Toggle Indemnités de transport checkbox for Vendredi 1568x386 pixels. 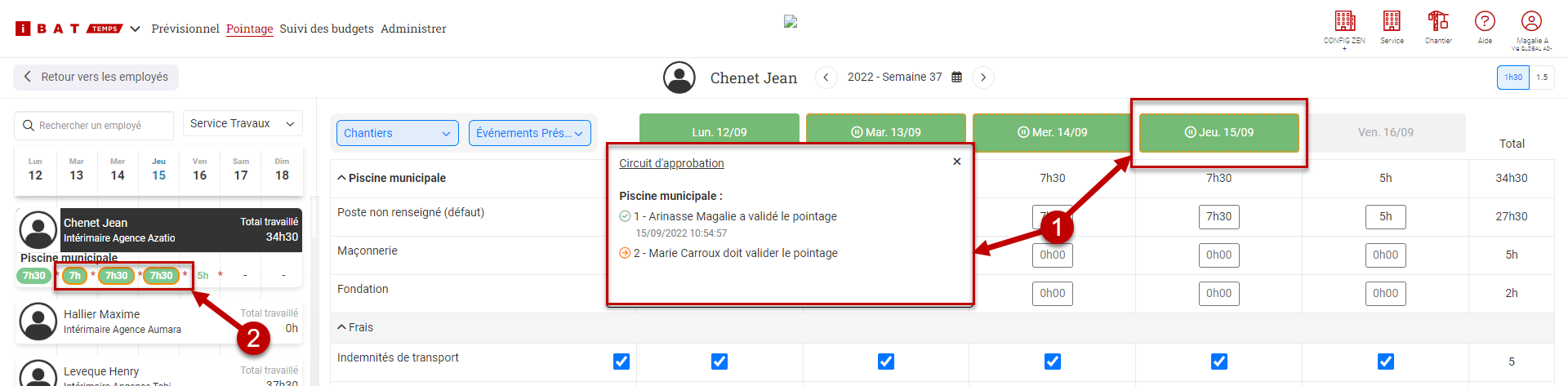(1386, 362)
